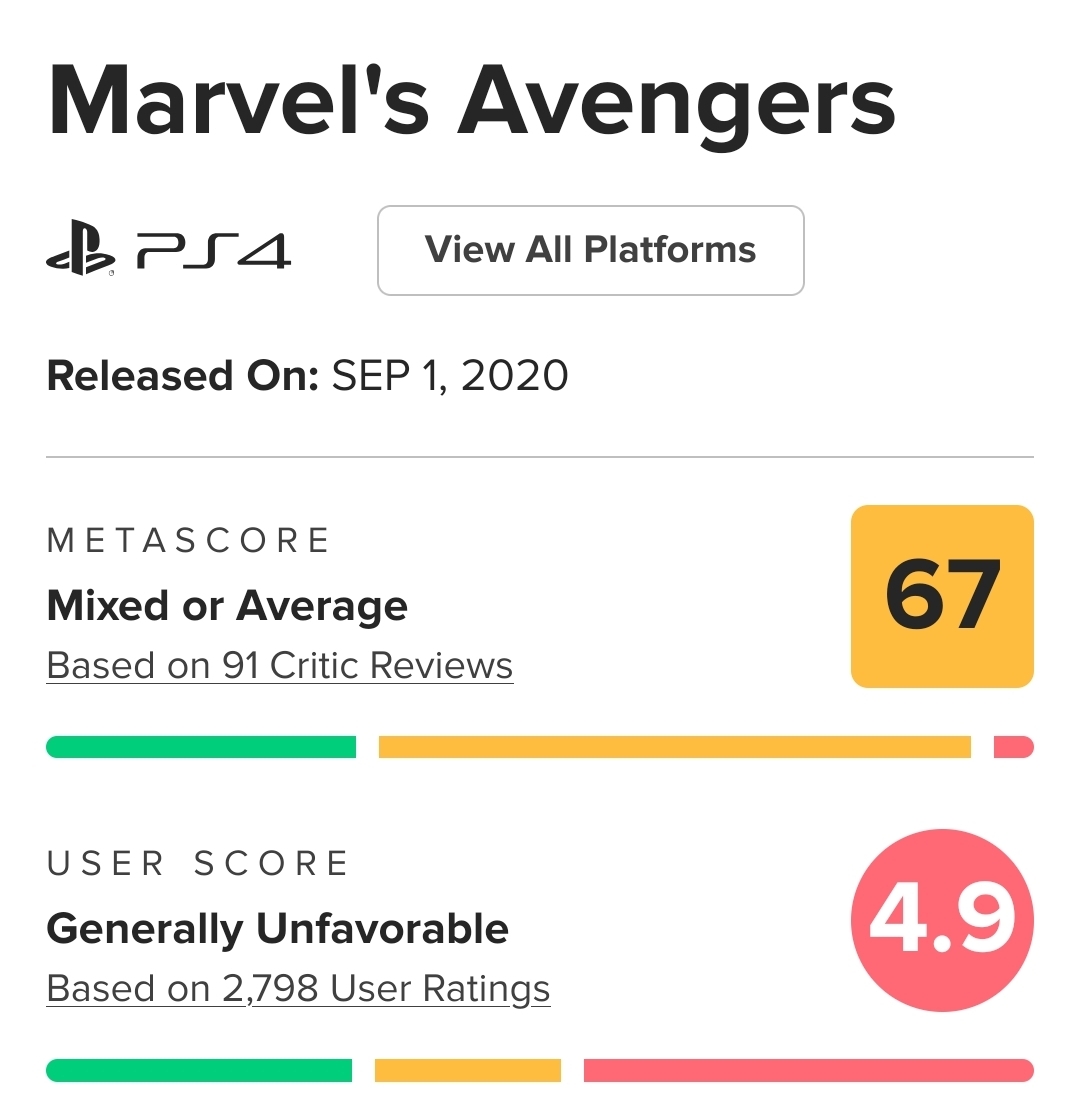Click the Generally Unfavorable verdict text

click(x=277, y=929)
